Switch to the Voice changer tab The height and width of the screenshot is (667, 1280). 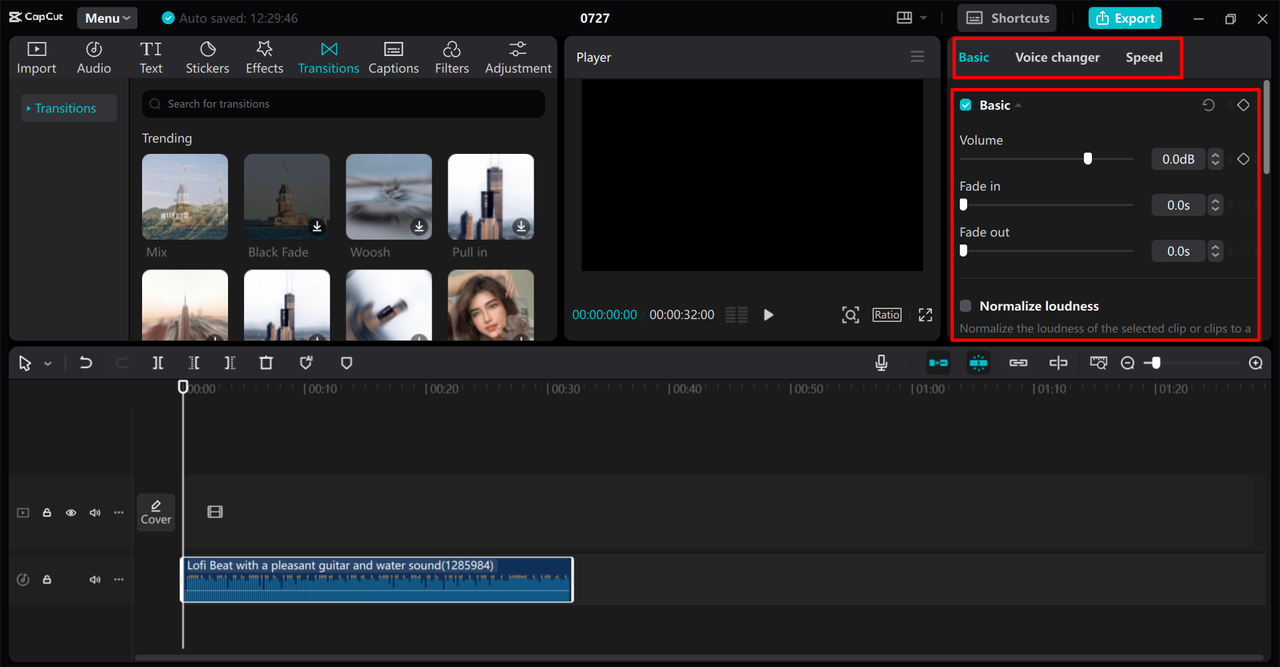coord(1057,57)
